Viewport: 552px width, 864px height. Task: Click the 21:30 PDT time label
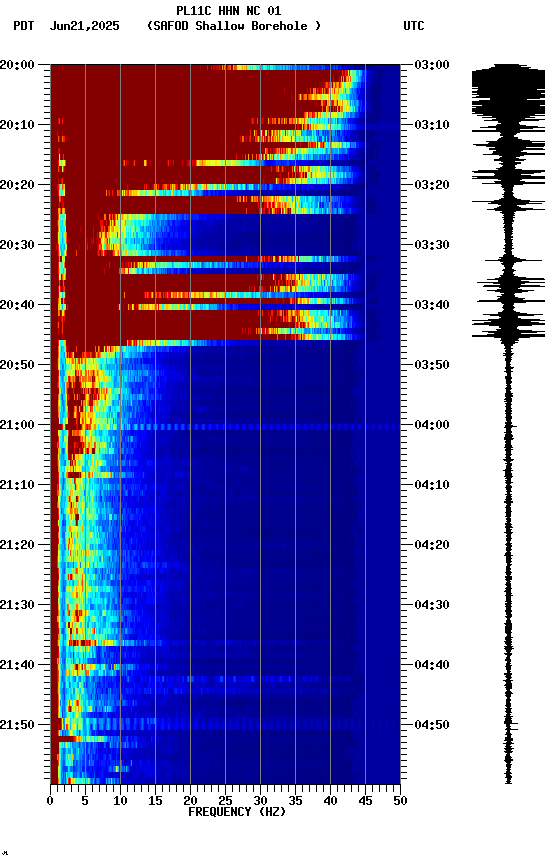coord(17,605)
